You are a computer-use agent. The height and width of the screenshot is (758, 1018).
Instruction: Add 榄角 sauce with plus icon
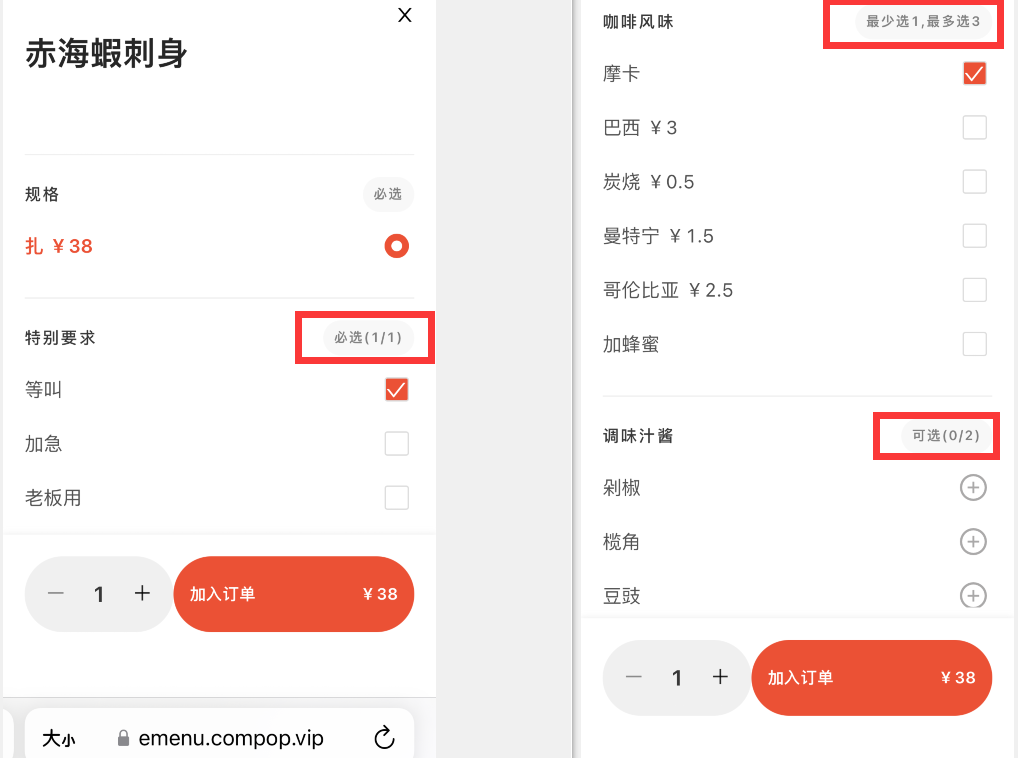point(973,542)
